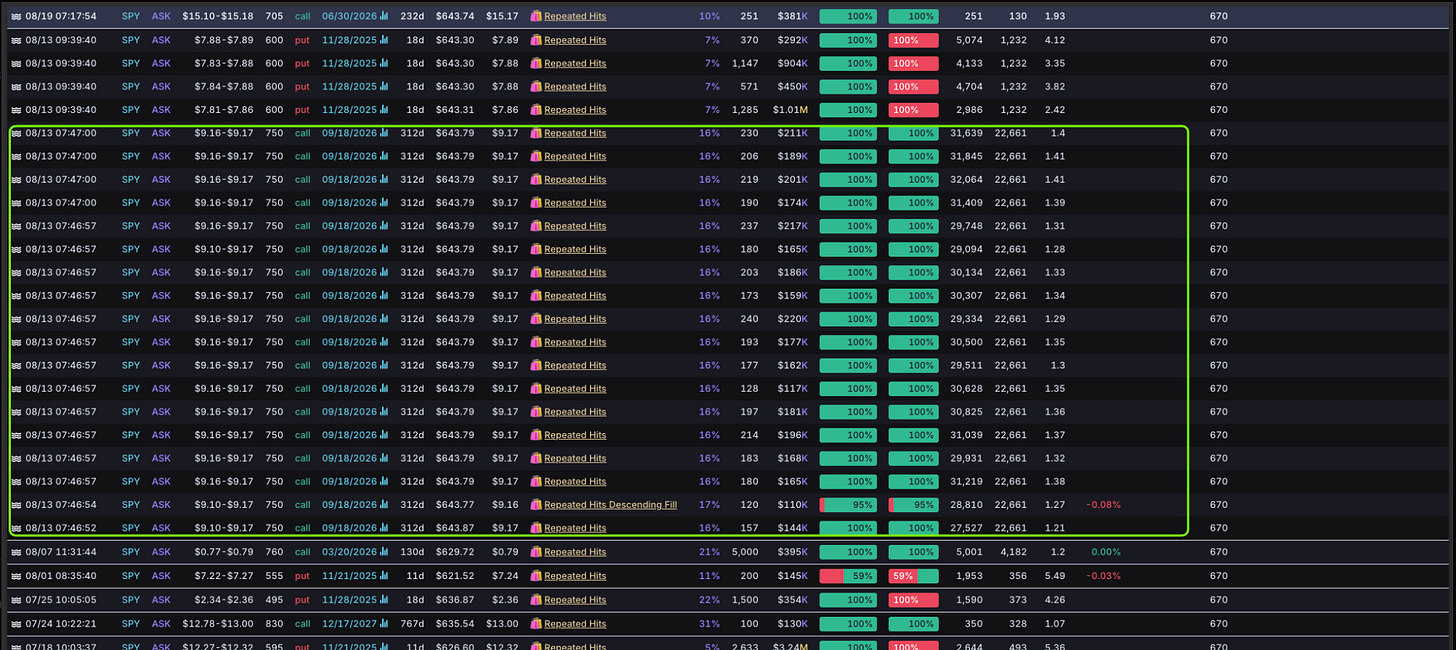Click the first 59% bar in the 08/01 row
The width and height of the screenshot is (1456, 650).
(848, 576)
